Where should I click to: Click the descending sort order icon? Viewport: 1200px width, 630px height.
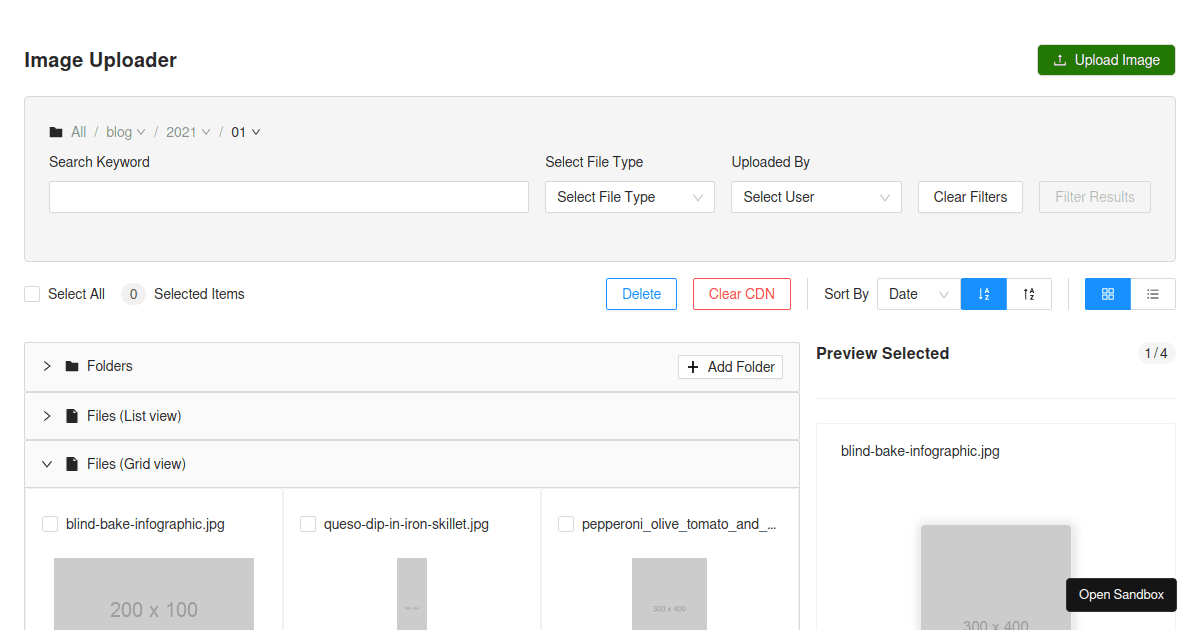[1029, 294]
